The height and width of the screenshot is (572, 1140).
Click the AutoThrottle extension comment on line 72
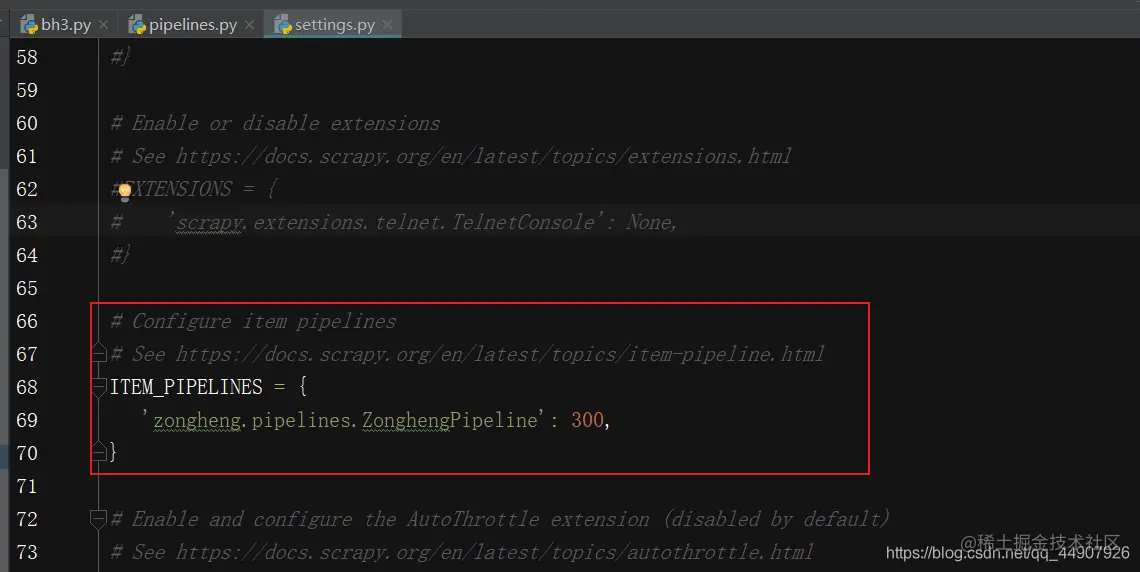[499, 519]
